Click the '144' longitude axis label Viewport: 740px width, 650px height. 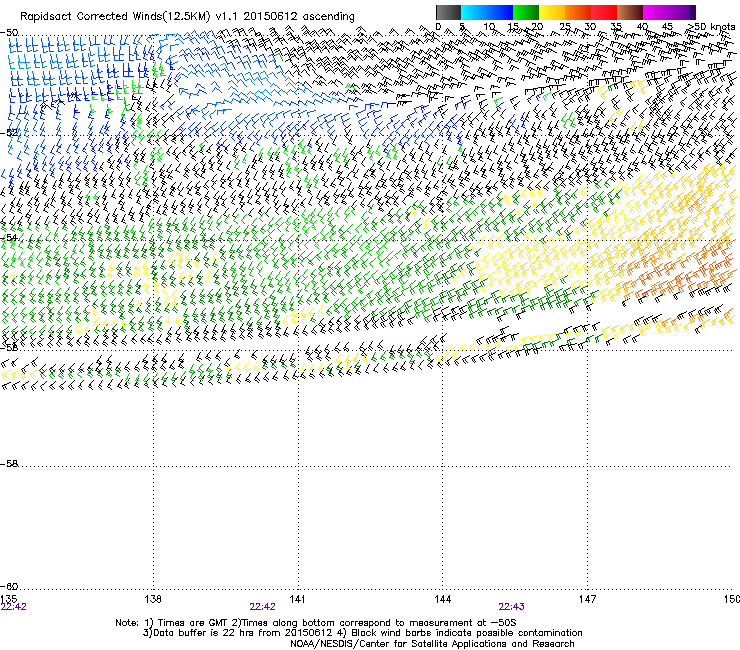[442, 599]
